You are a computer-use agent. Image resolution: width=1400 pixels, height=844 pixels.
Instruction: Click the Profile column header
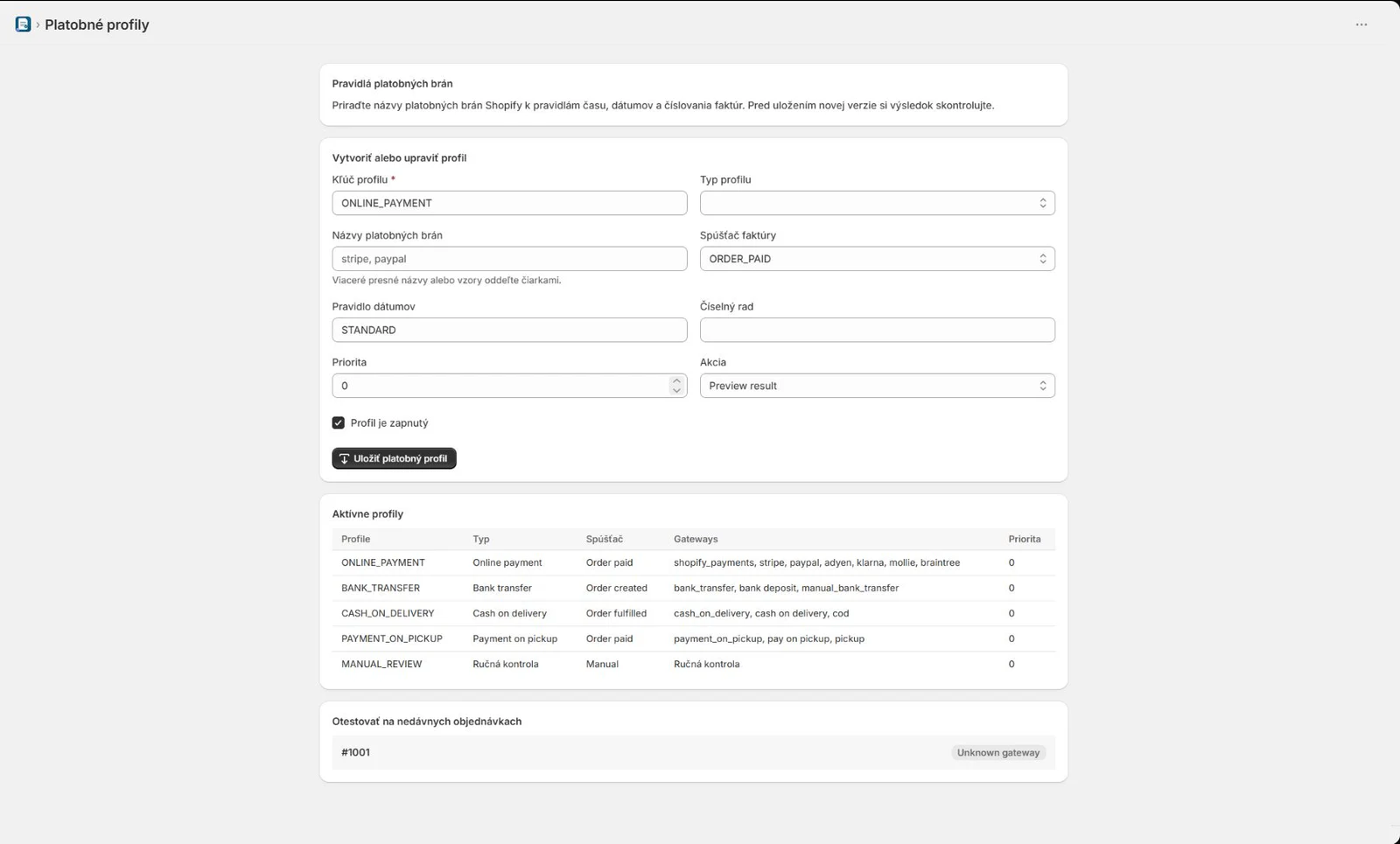click(356, 539)
